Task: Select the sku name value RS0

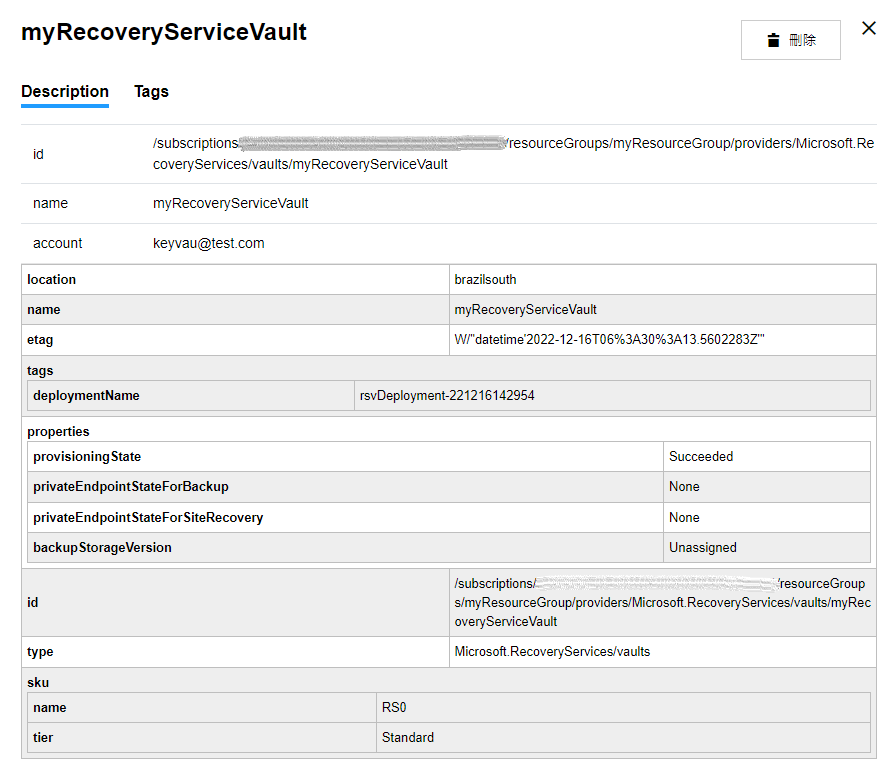Action: point(394,708)
